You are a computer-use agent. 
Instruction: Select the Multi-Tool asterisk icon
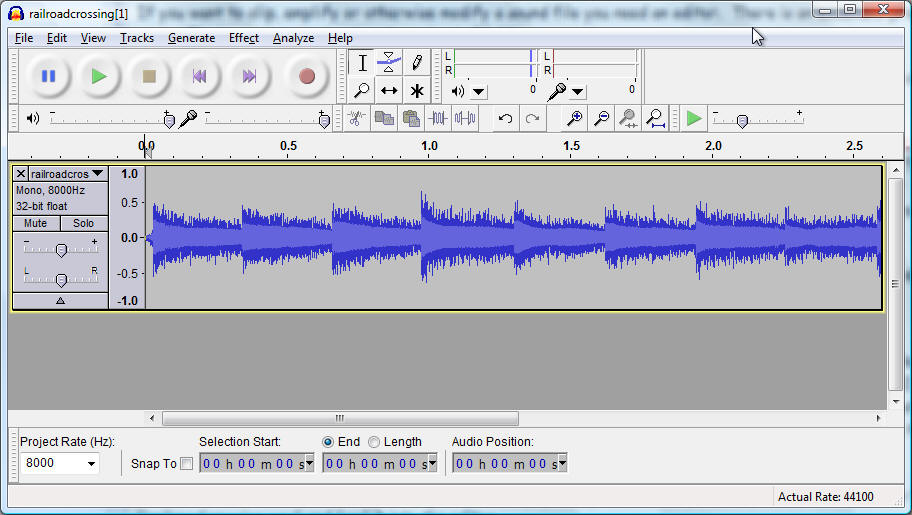pyautogui.click(x=417, y=91)
